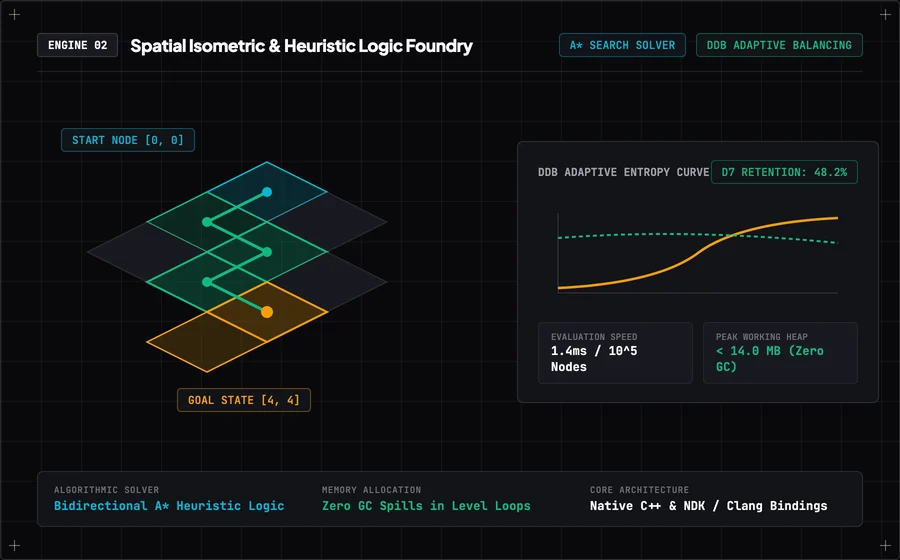Select the DDB ADAPTIVE BALANCING tag
Image resolution: width=900 pixels, height=560 pixels.
pyautogui.click(x=779, y=45)
